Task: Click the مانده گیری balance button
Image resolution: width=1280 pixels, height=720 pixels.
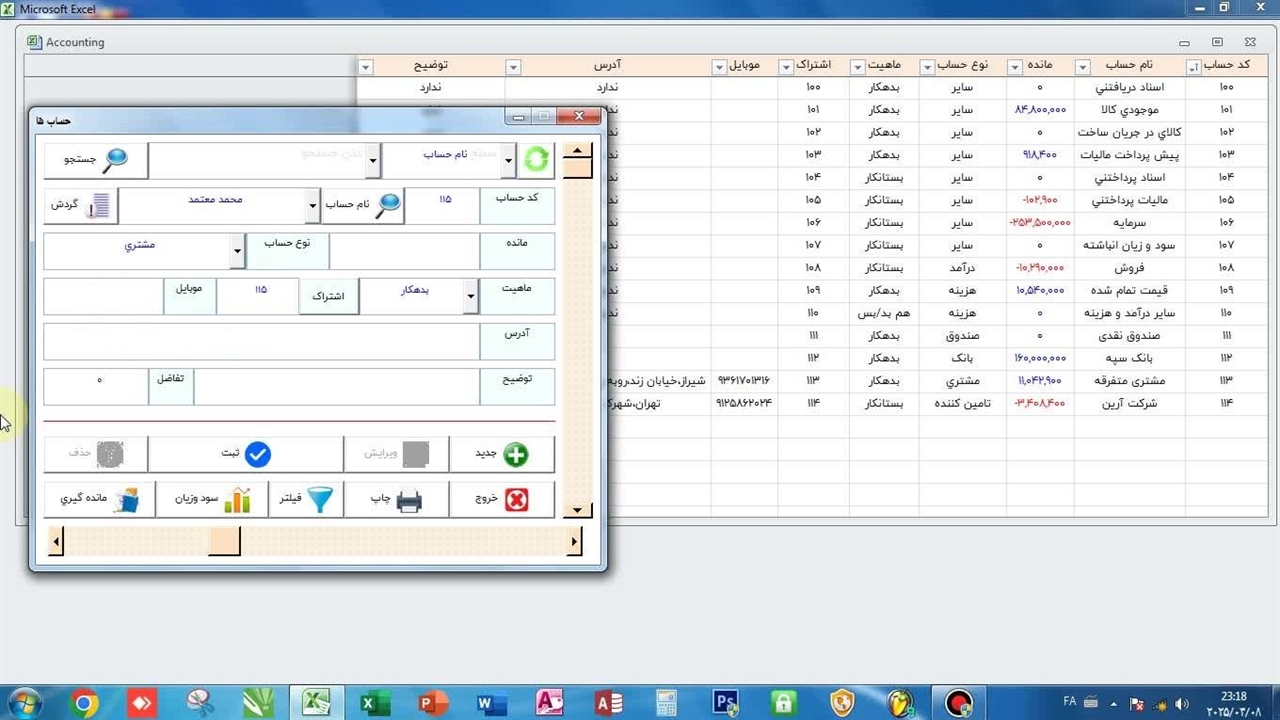Action: pyautogui.click(x=99, y=500)
